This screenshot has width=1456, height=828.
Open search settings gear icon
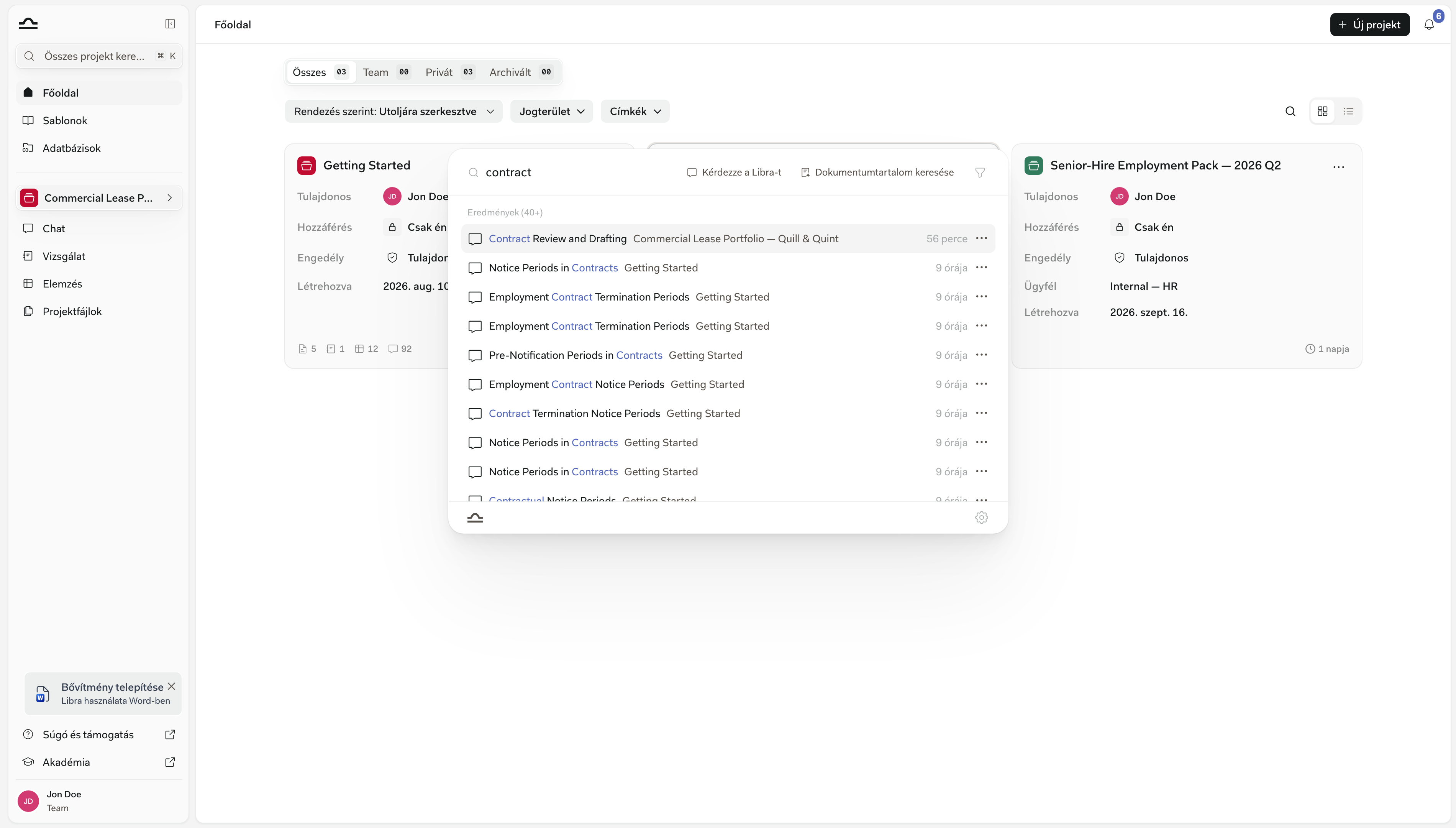pyautogui.click(x=982, y=517)
